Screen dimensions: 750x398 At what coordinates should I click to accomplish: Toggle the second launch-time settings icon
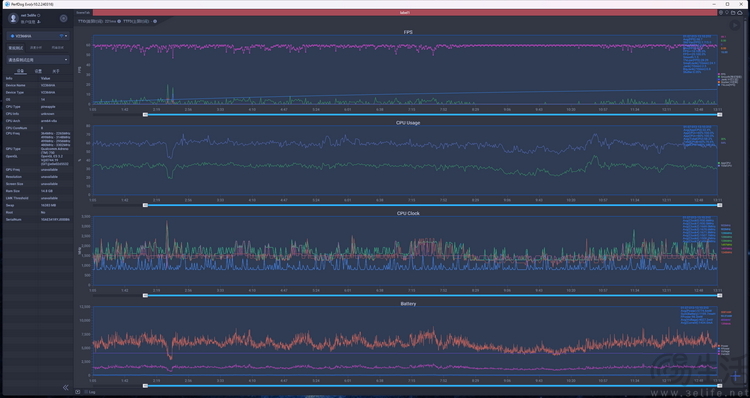pos(155,22)
